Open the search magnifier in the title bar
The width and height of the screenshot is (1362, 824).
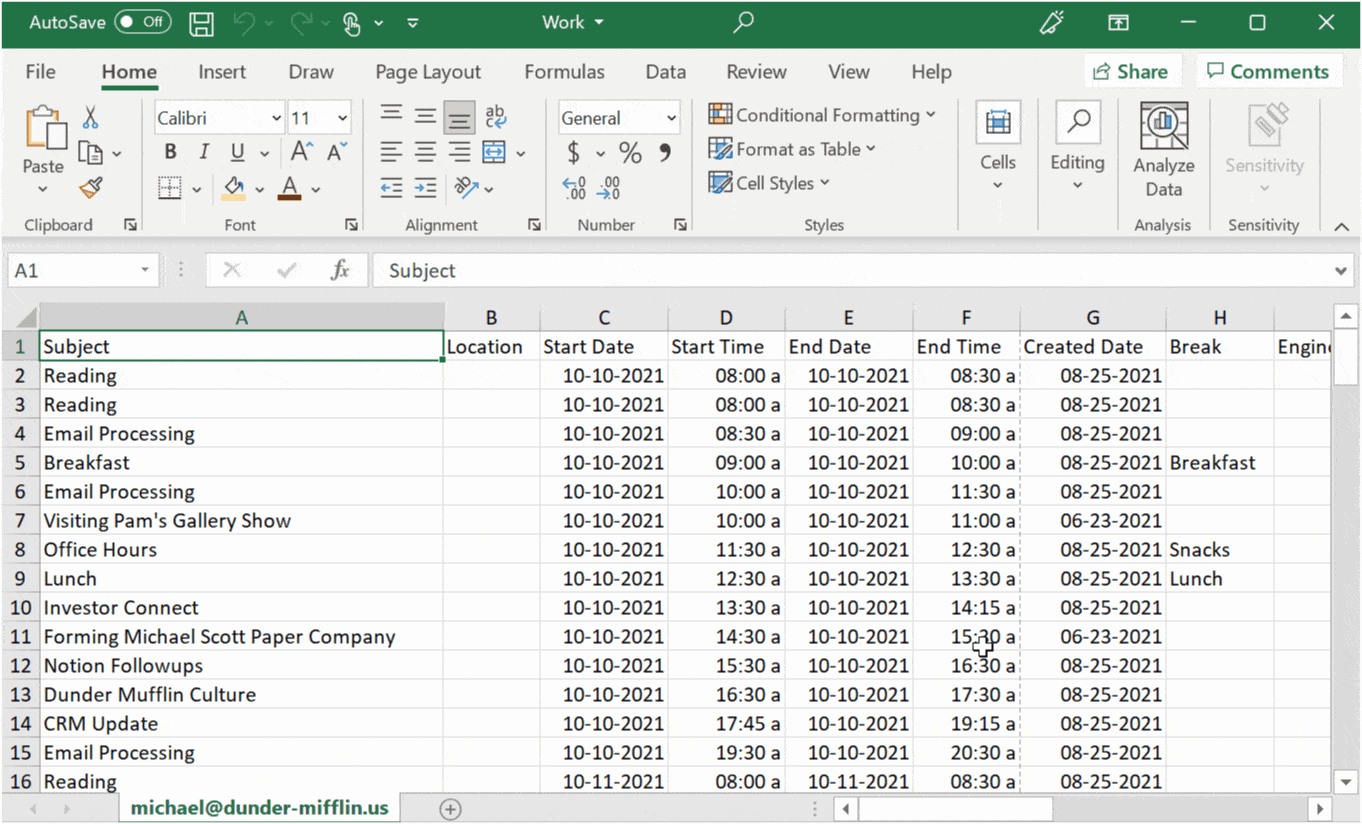(x=743, y=22)
